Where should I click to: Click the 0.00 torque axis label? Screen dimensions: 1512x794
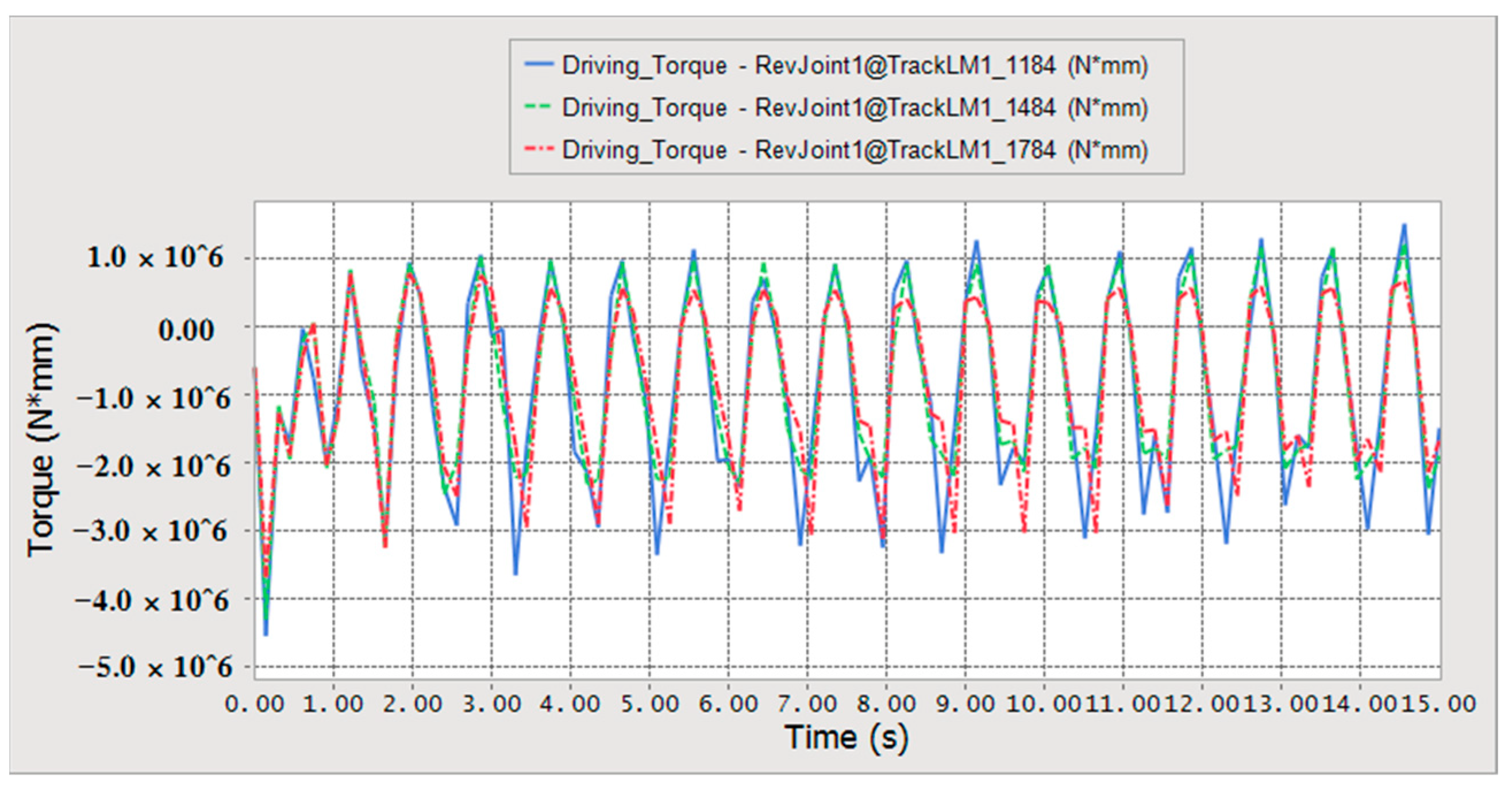(186, 330)
